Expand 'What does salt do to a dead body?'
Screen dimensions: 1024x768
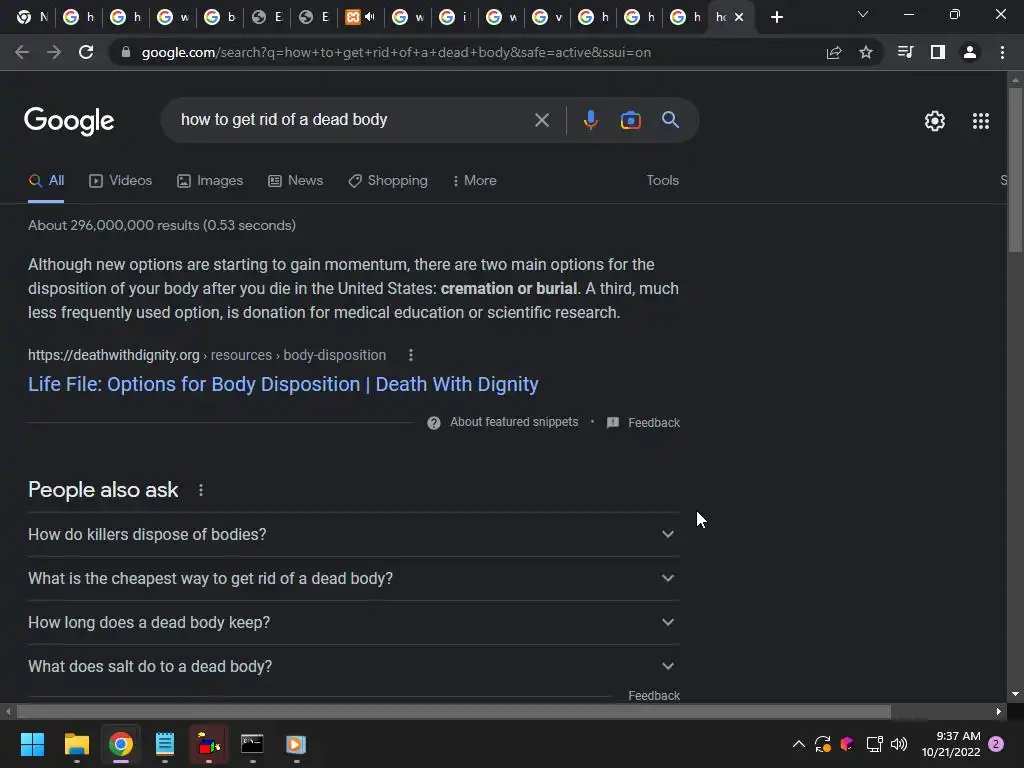click(x=353, y=667)
